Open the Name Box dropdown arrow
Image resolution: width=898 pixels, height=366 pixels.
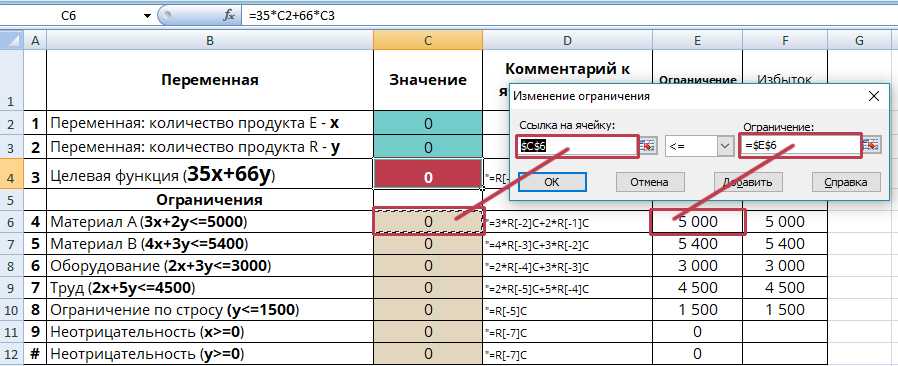click(148, 15)
